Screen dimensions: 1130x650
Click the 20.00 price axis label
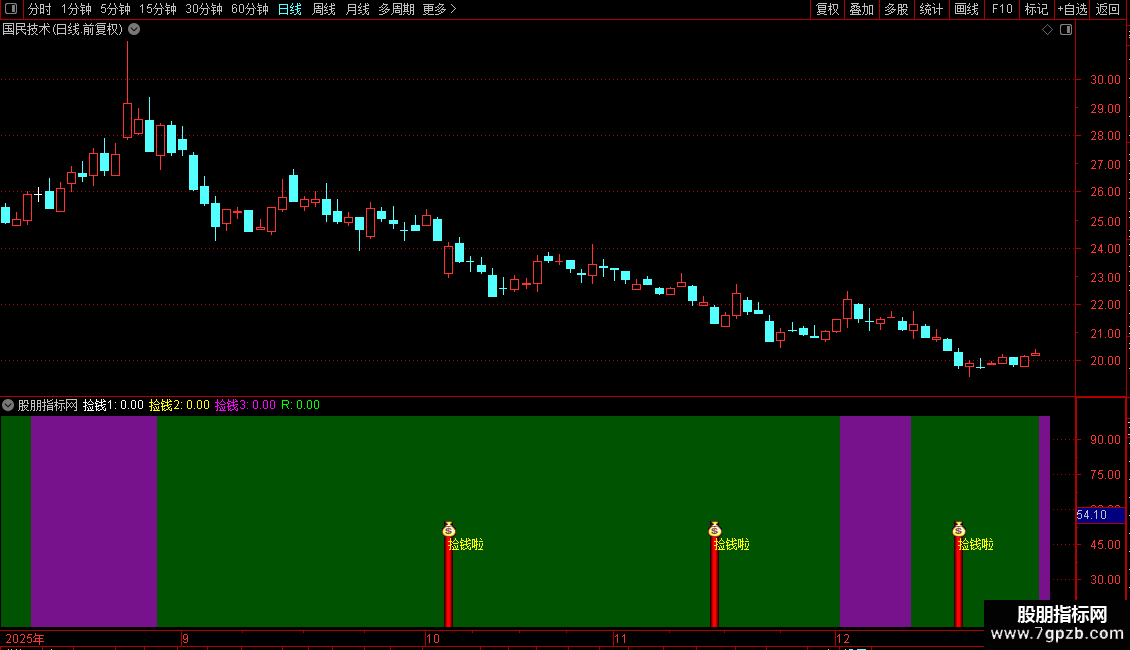tap(1105, 361)
